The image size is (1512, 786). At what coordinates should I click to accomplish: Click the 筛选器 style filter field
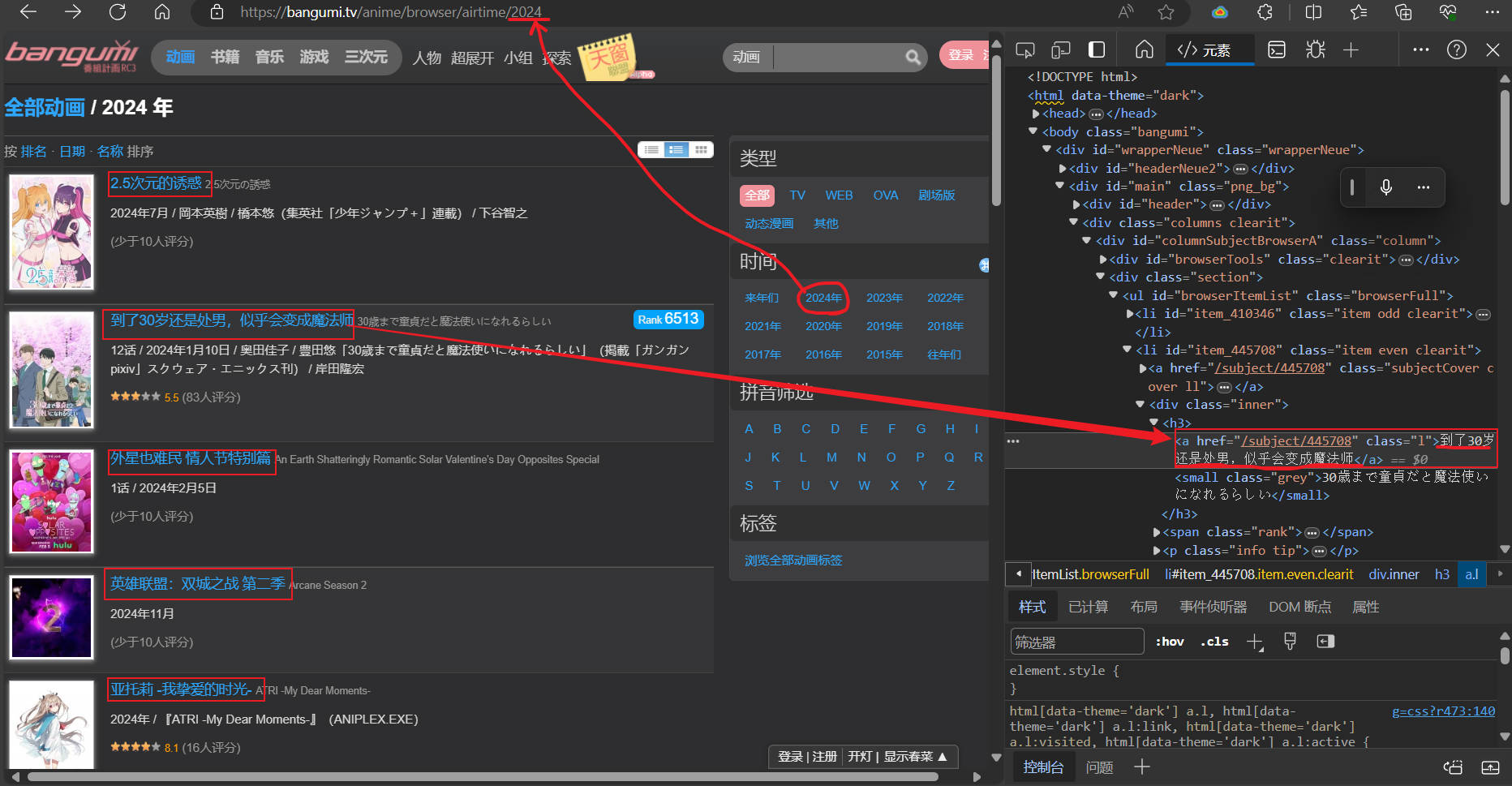1076,642
